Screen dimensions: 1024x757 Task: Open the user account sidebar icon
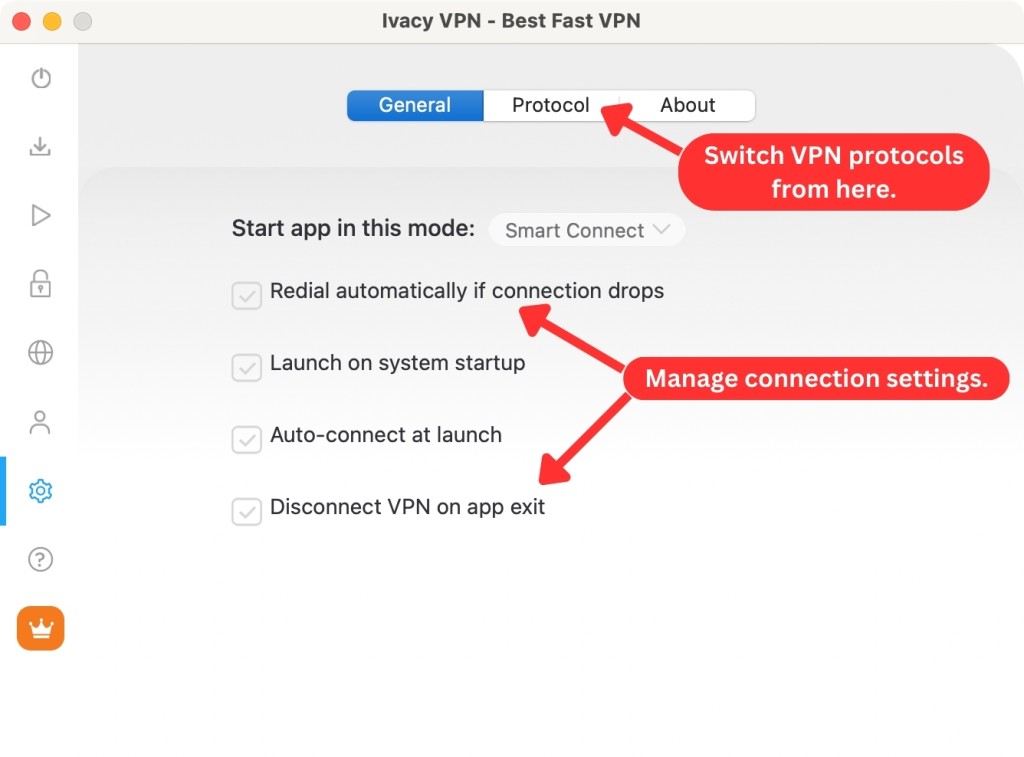(x=40, y=422)
